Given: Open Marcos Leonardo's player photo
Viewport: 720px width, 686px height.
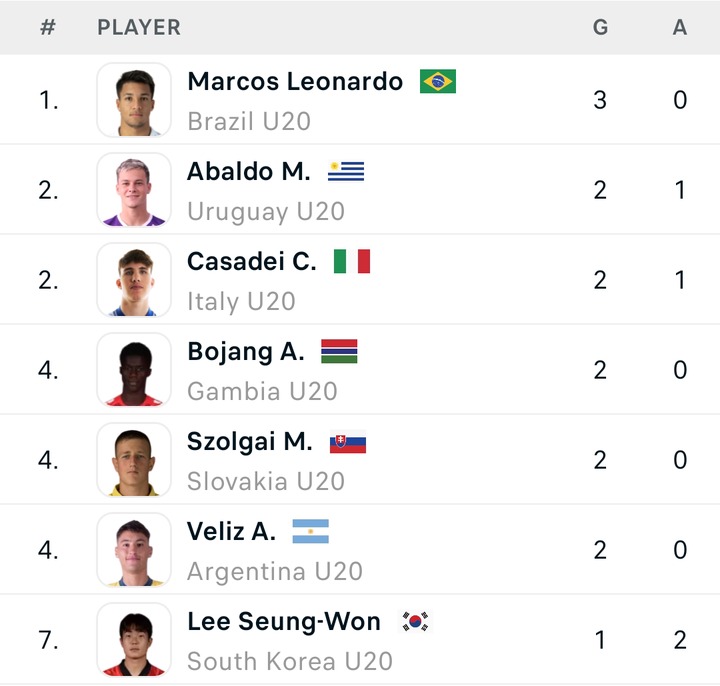Looking at the screenshot, I should pos(134,100).
